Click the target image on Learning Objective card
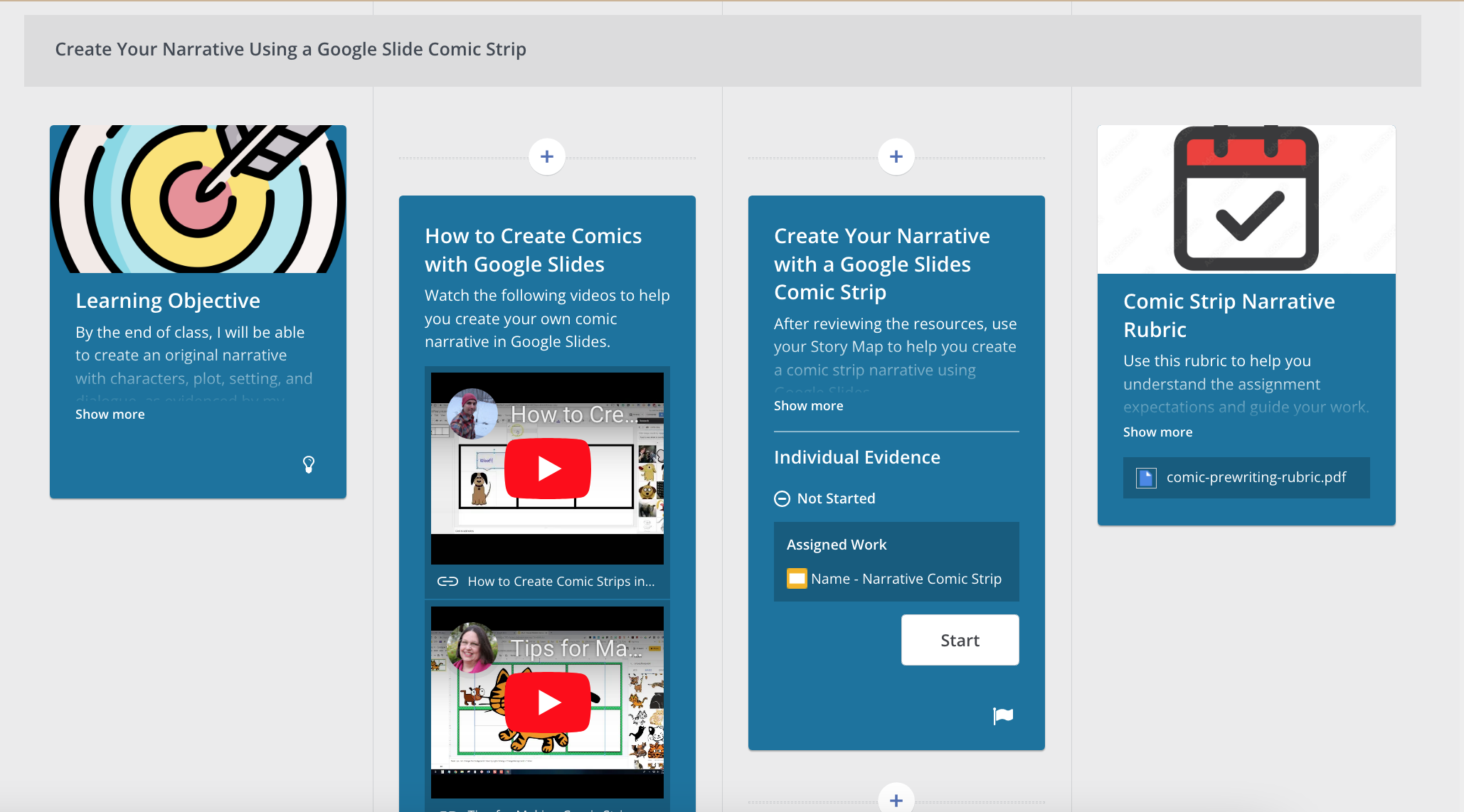The height and width of the screenshot is (812, 1464). coord(198,199)
